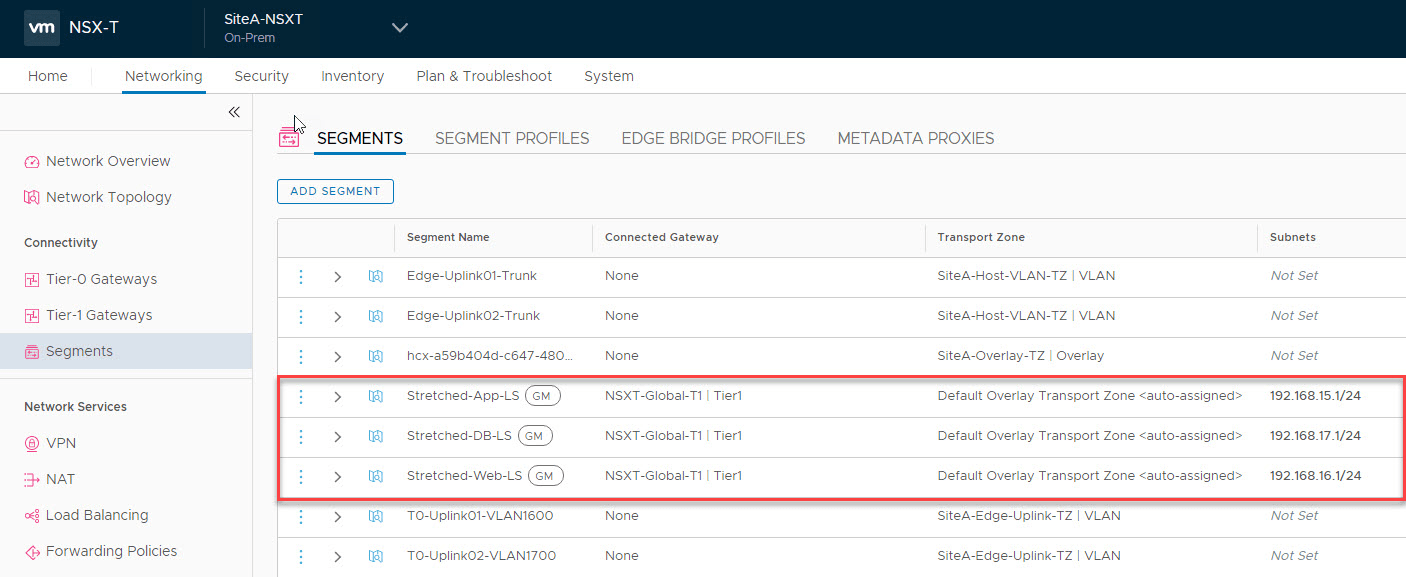Click the Forwarding Policies icon
This screenshot has width=1406, height=577.
point(32,552)
